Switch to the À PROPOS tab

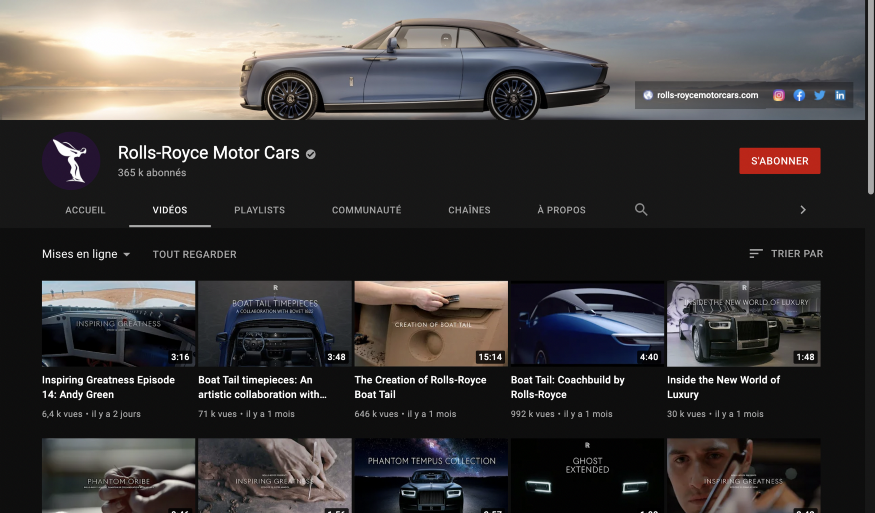561,210
